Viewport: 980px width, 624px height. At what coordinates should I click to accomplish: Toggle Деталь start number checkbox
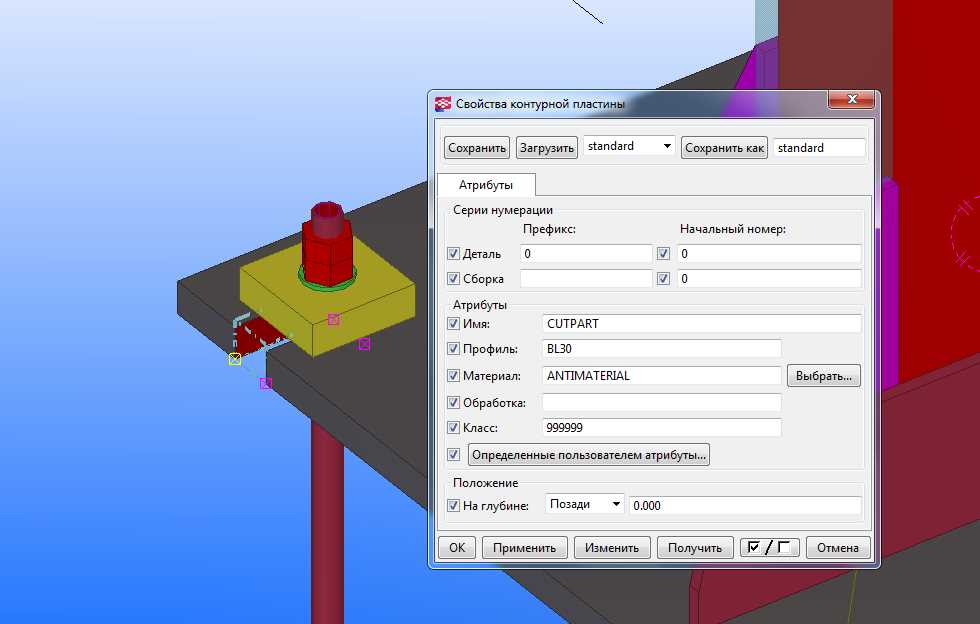pyautogui.click(x=663, y=254)
